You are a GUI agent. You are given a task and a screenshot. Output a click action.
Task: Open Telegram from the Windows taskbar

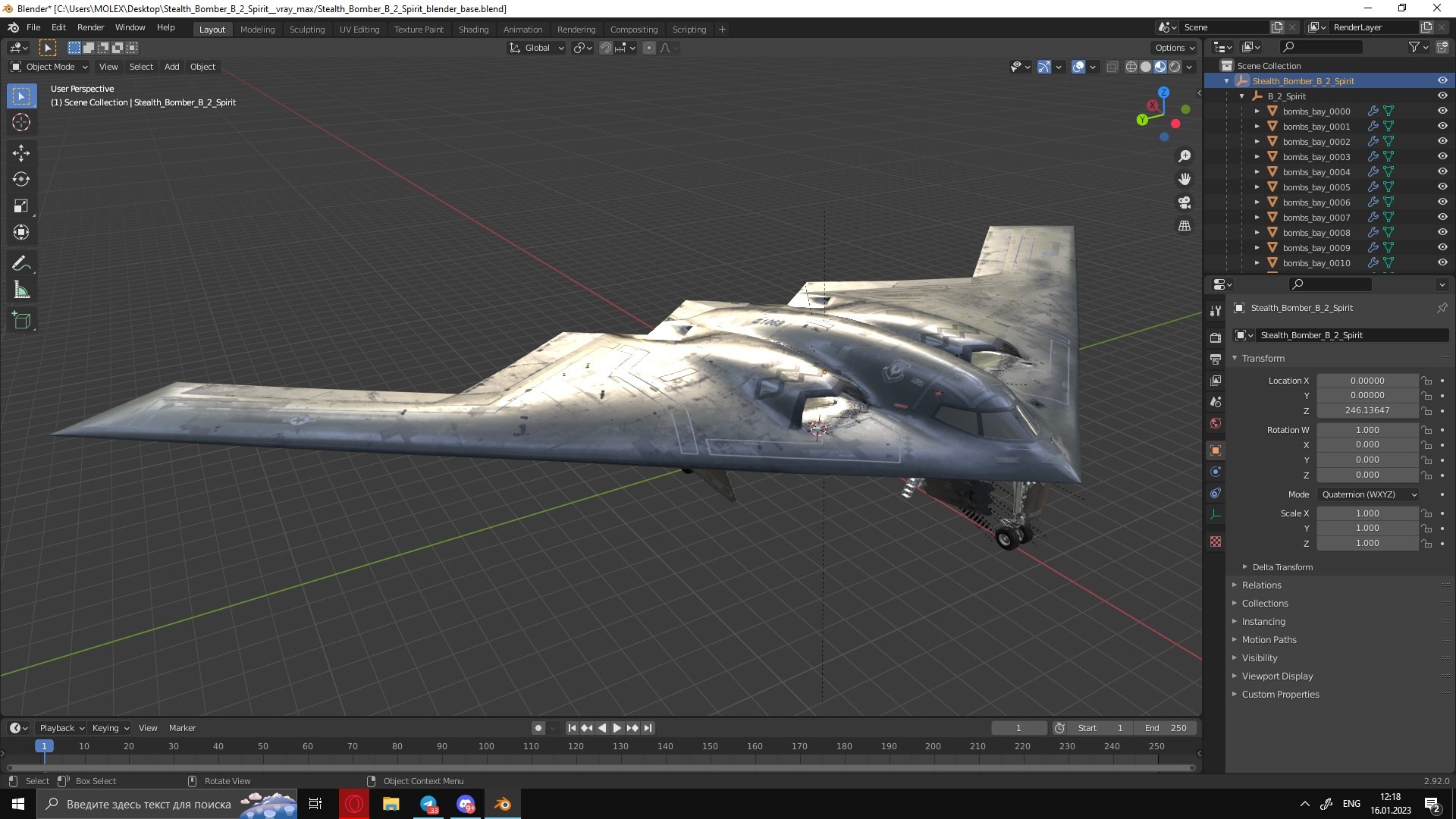428,804
